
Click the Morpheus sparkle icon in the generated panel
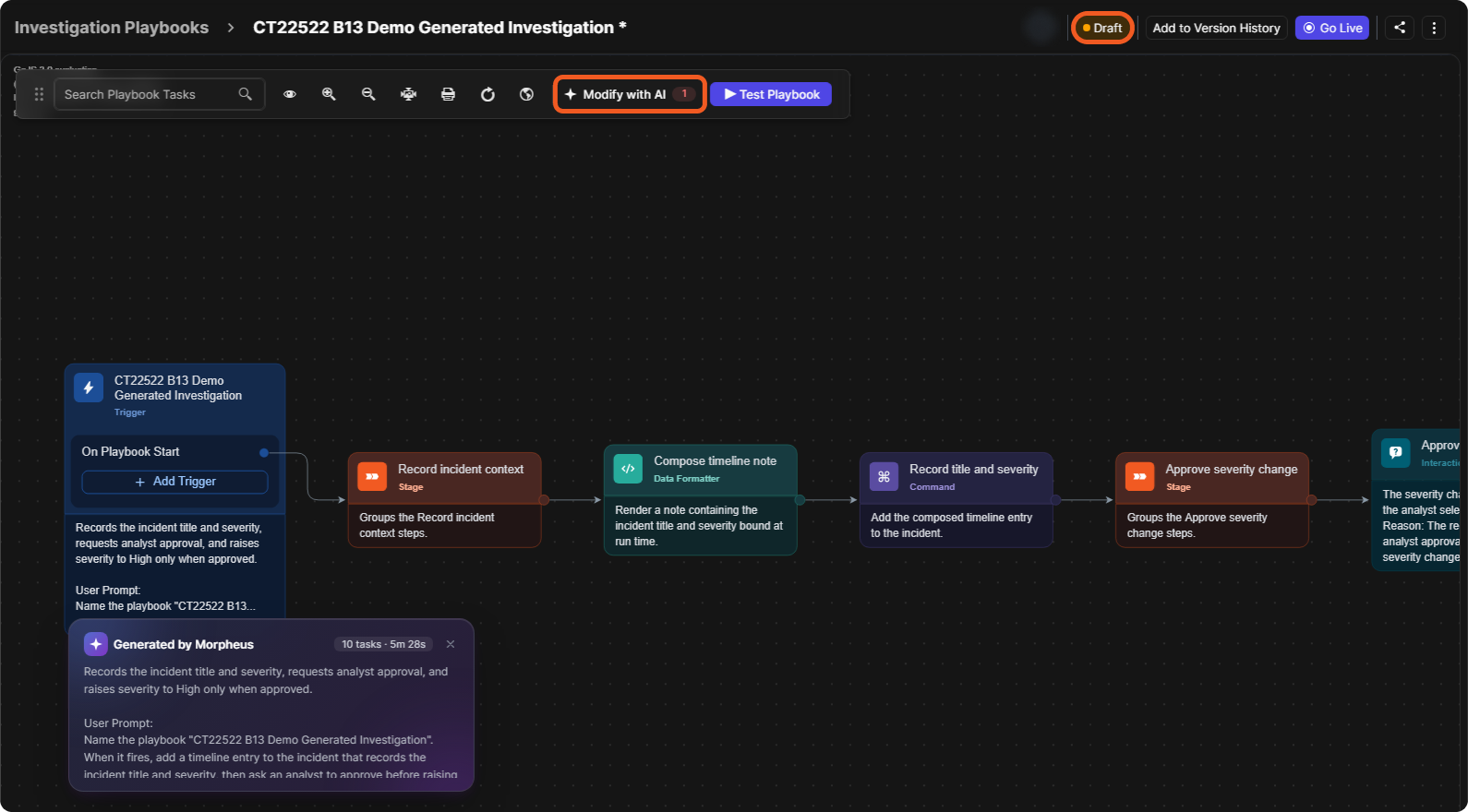tap(96, 644)
